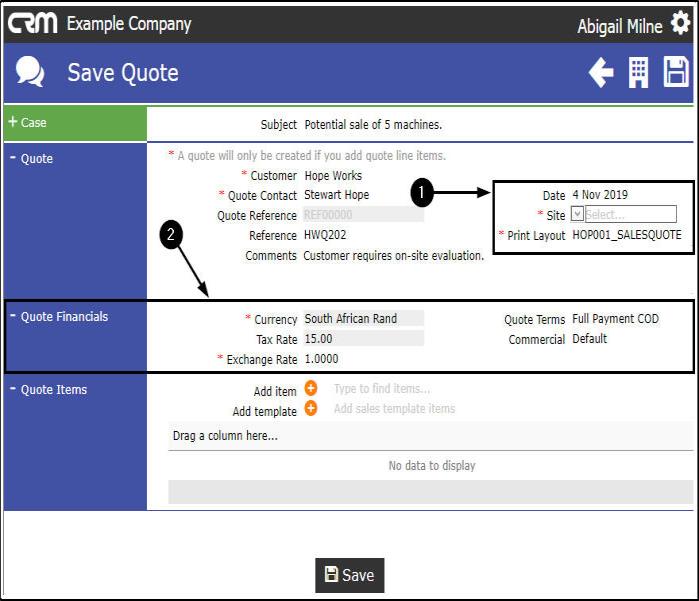Click the Tax Rate field 15.00
This screenshot has width=699, height=601.
pos(363,338)
